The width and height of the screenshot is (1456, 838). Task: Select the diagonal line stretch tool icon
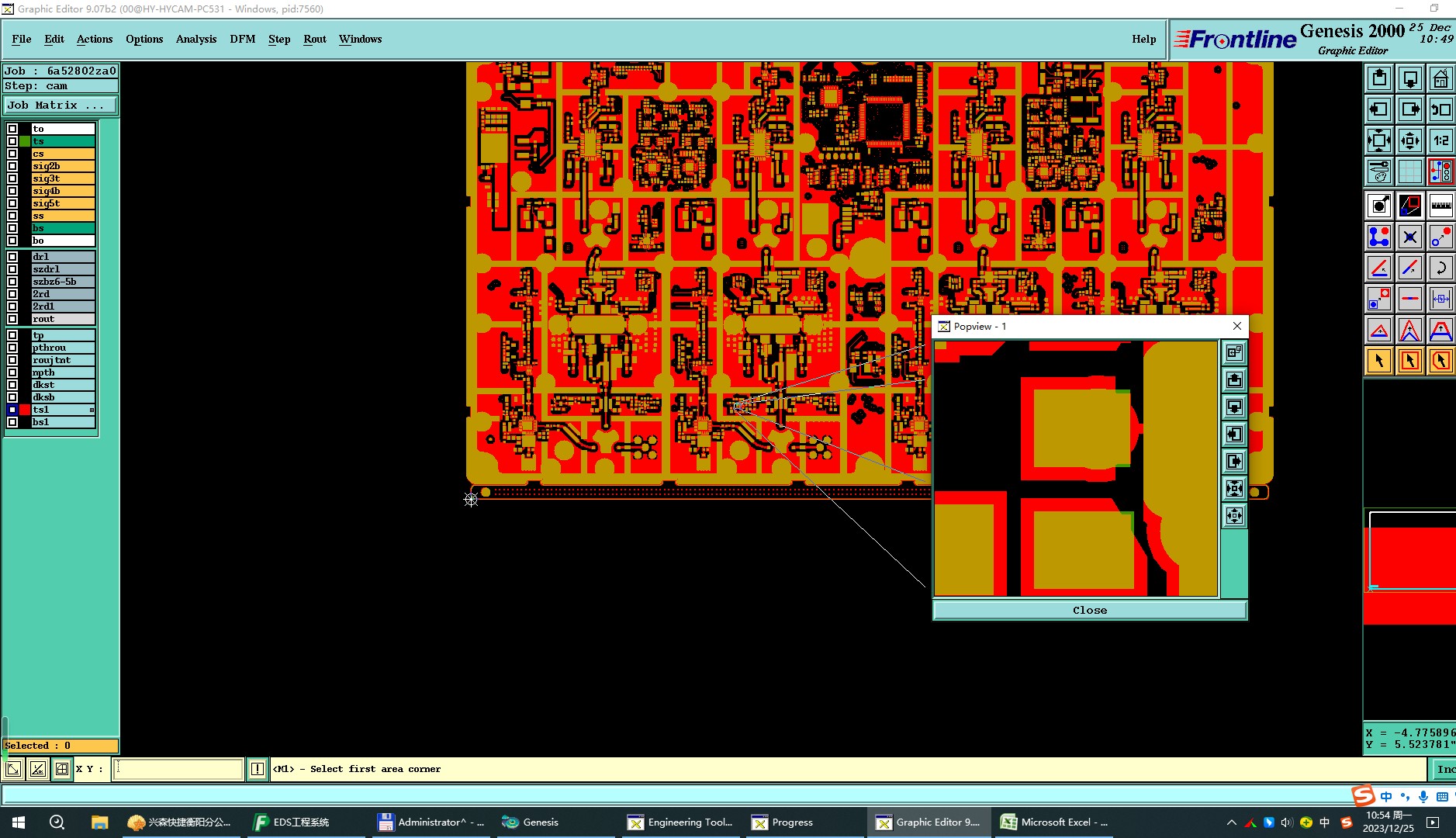1410,268
